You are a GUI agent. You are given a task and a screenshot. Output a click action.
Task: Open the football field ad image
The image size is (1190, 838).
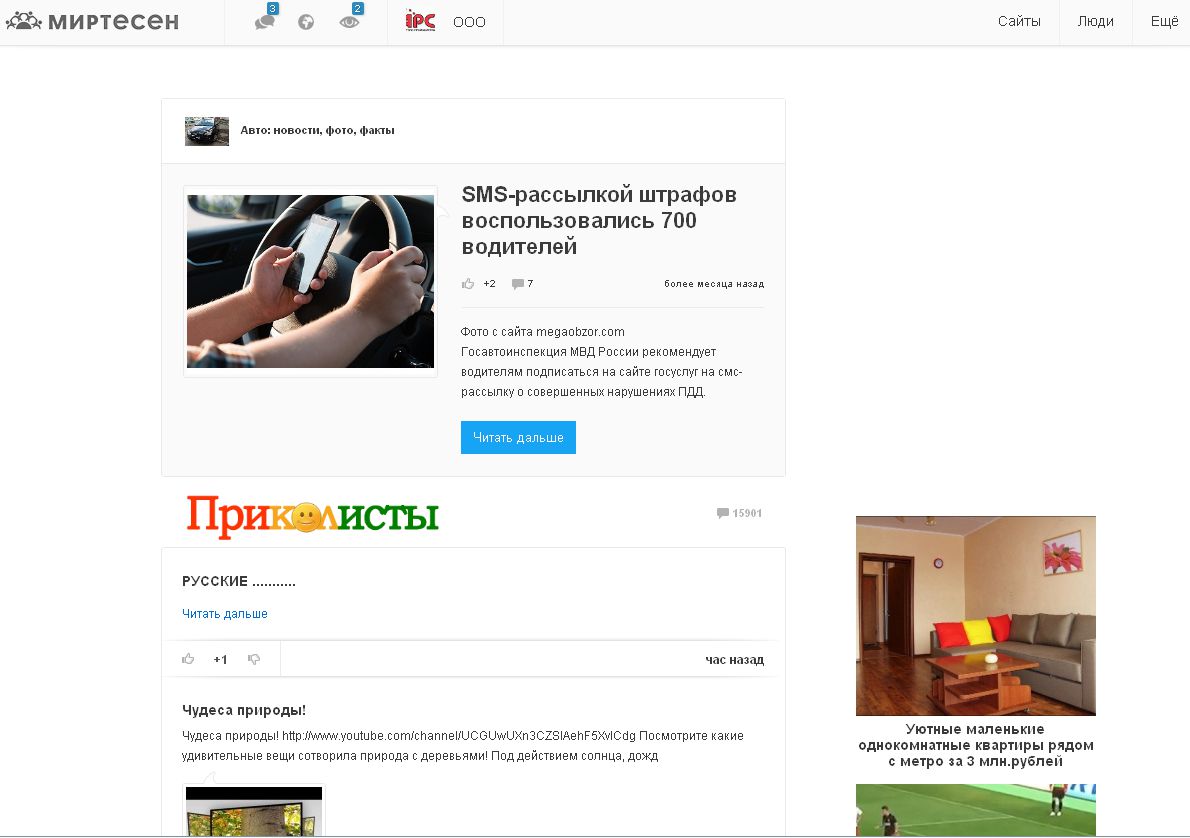coord(976,810)
